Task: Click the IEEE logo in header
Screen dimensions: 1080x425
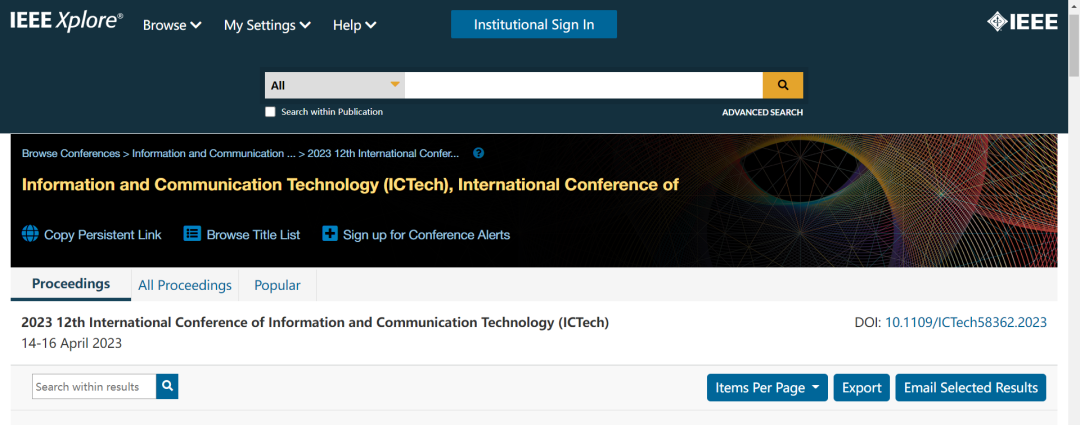Action: point(1022,23)
